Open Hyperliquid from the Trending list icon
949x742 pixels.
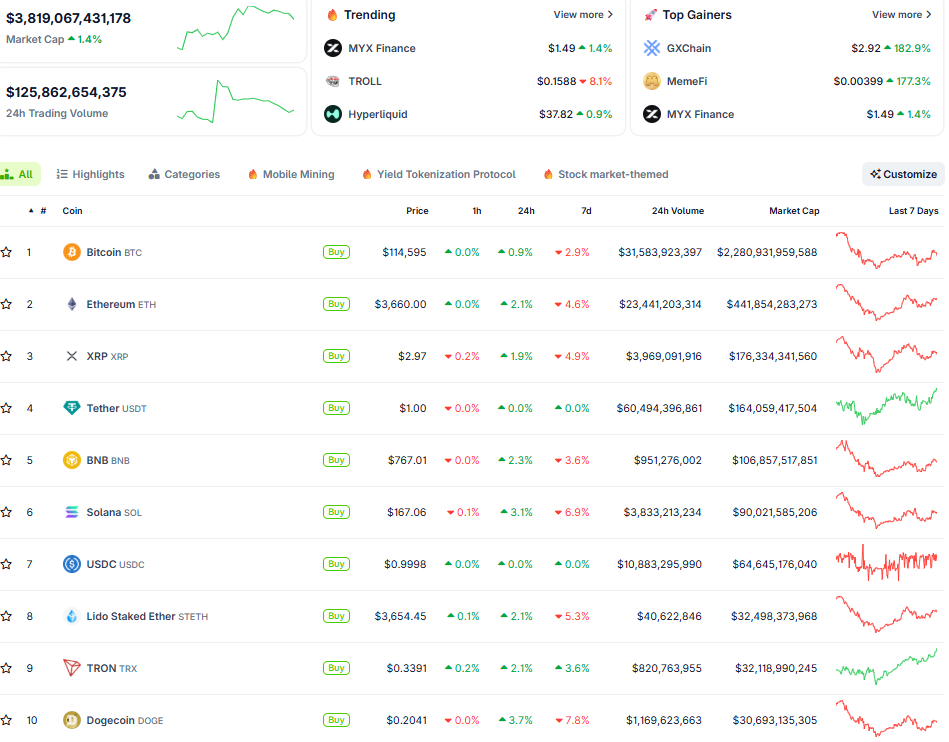click(x=332, y=114)
